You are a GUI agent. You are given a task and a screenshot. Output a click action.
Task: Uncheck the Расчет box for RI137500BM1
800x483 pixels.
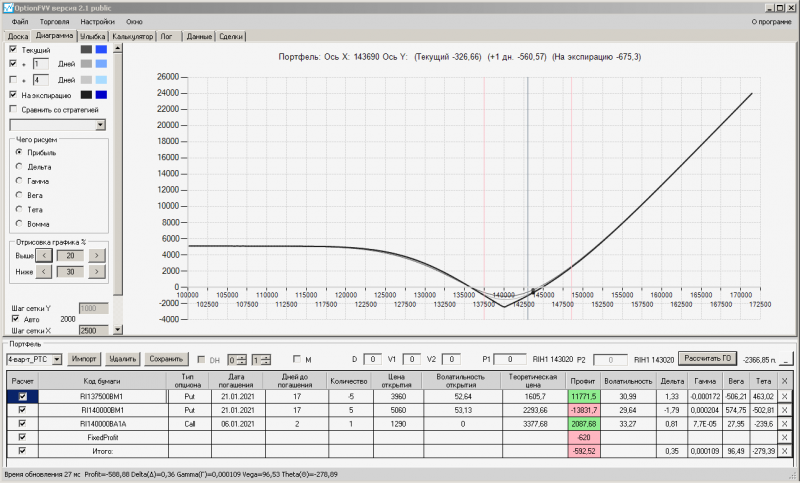pos(22,396)
